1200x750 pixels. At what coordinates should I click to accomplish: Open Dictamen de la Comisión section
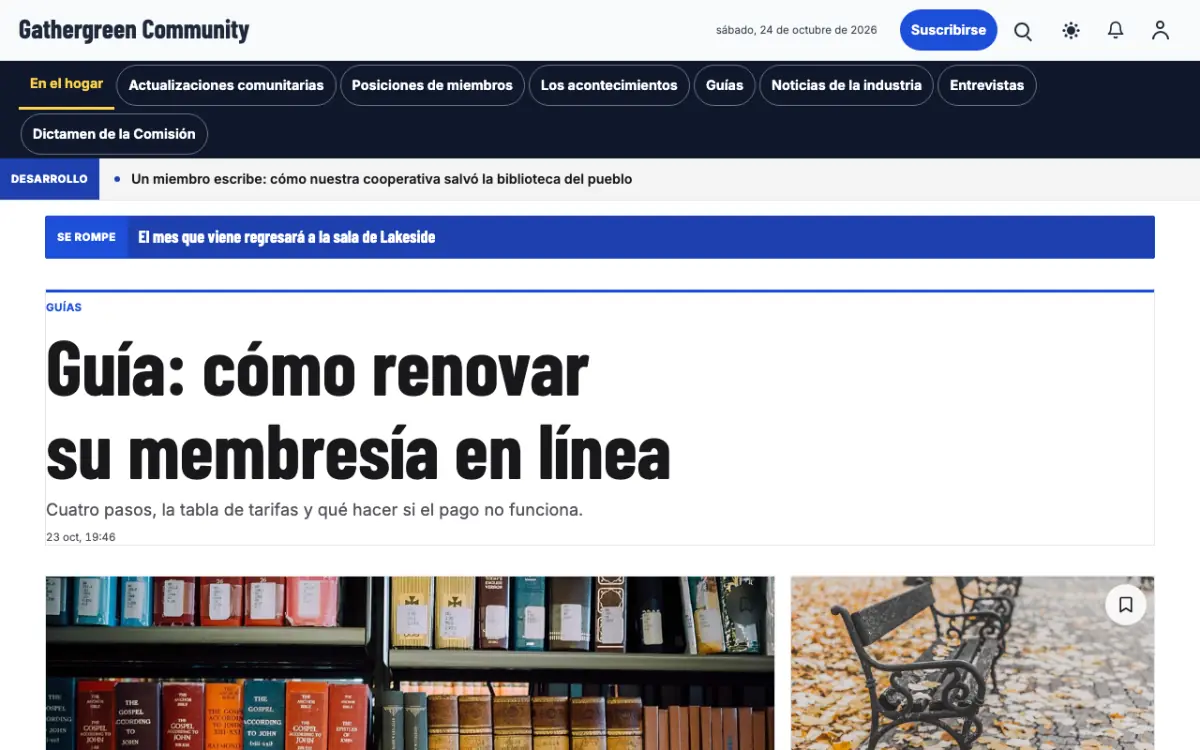pyautogui.click(x=114, y=134)
